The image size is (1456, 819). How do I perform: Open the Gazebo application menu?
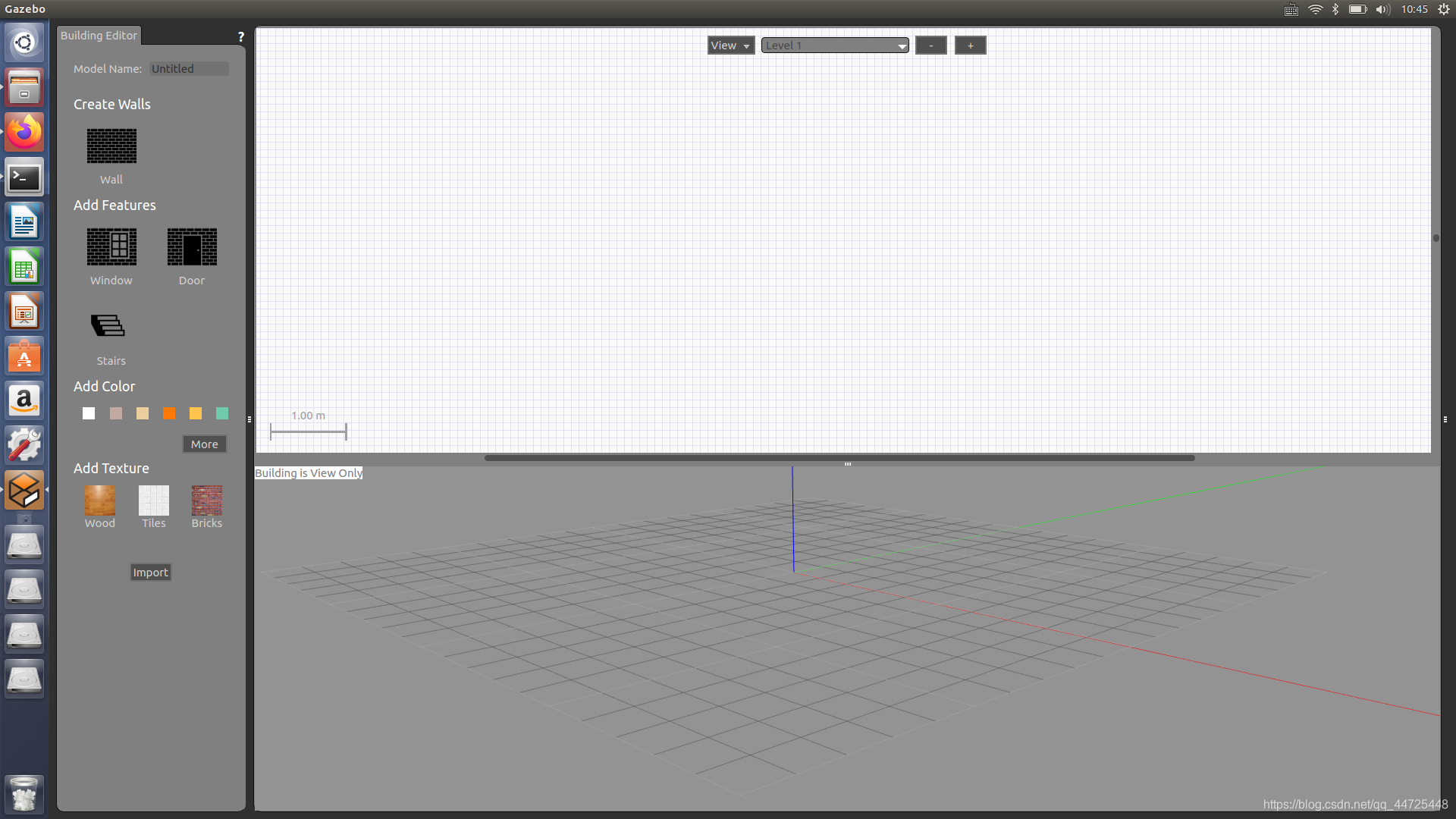pos(27,9)
